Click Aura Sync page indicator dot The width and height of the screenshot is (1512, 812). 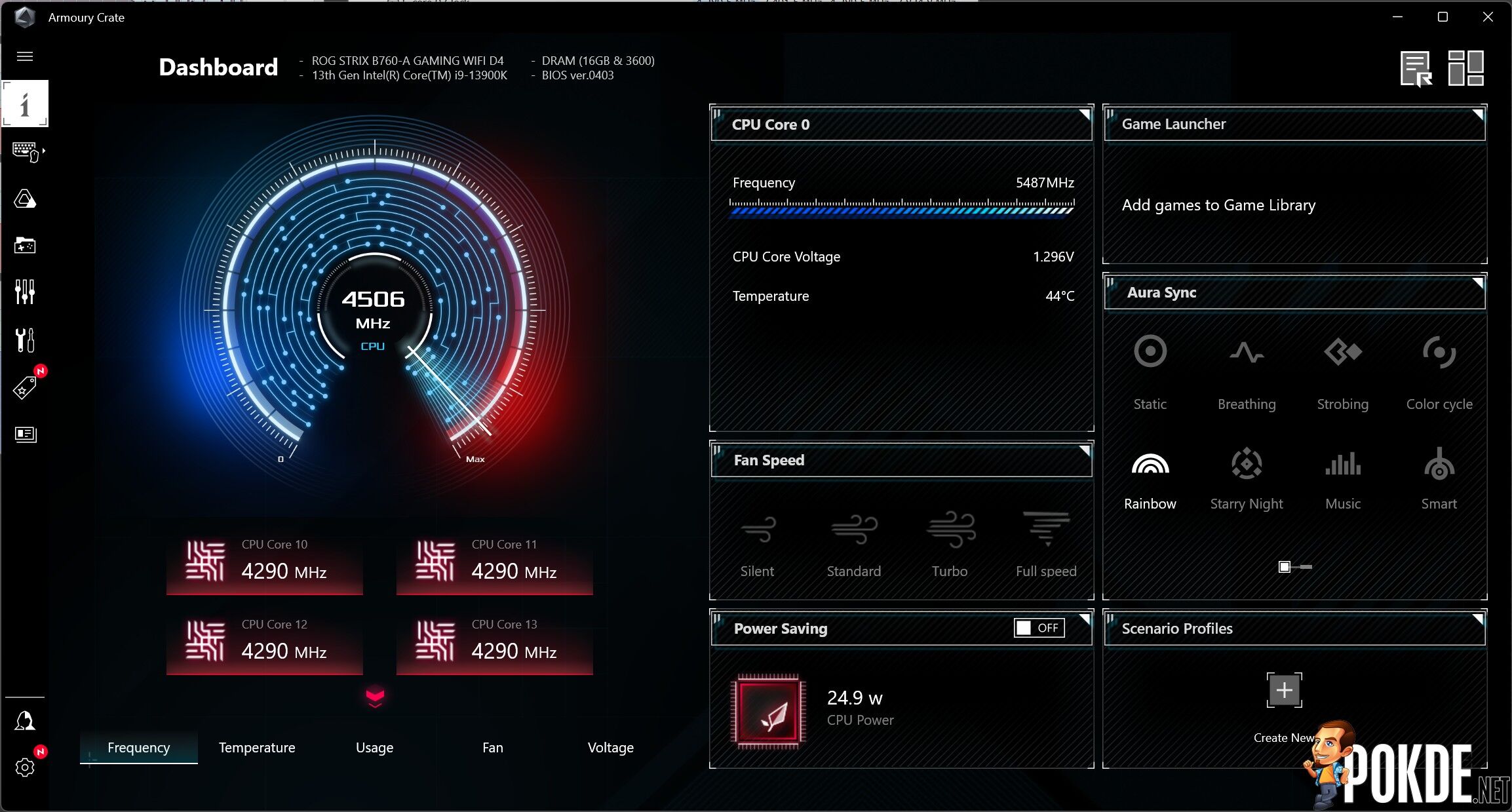pyautogui.click(x=1285, y=567)
